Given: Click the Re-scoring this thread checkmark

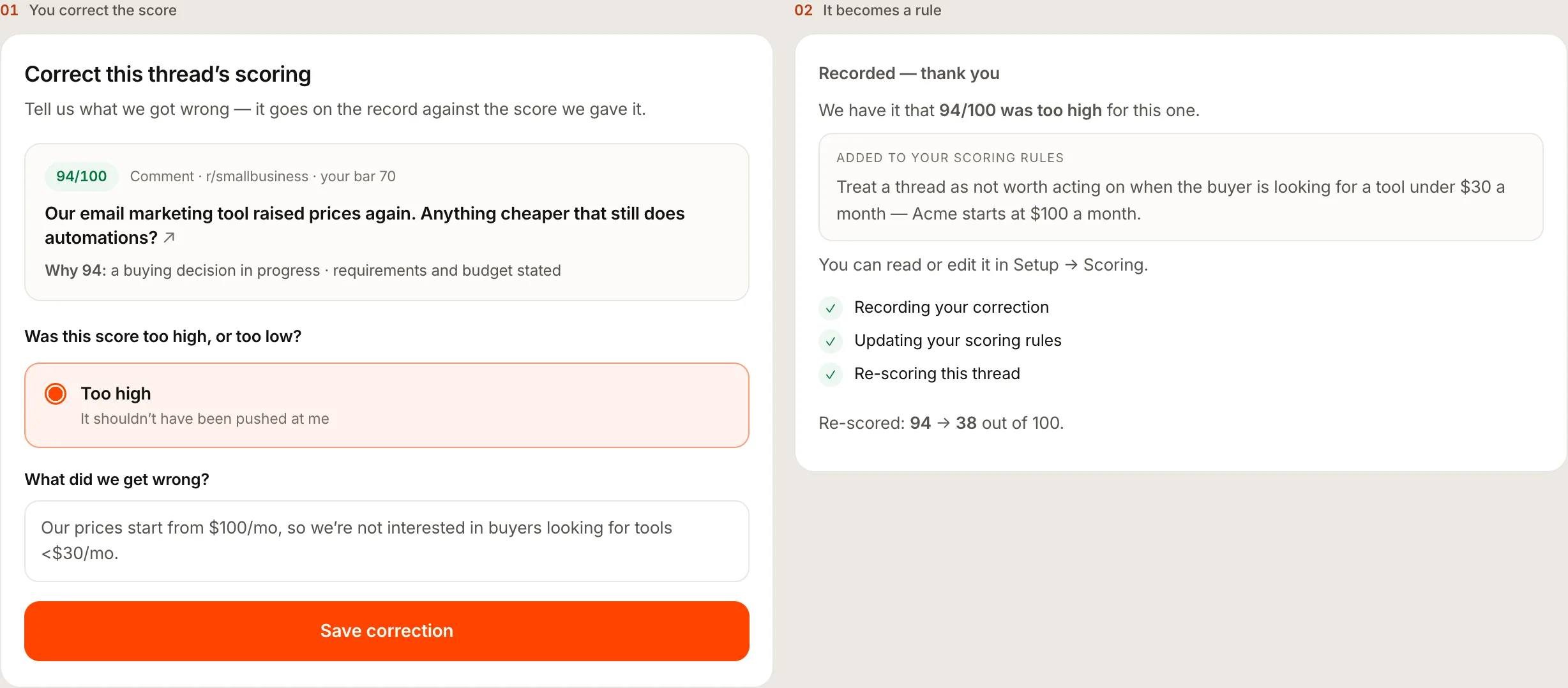Looking at the screenshot, I should pyautogui.click(x=830, y=374).
